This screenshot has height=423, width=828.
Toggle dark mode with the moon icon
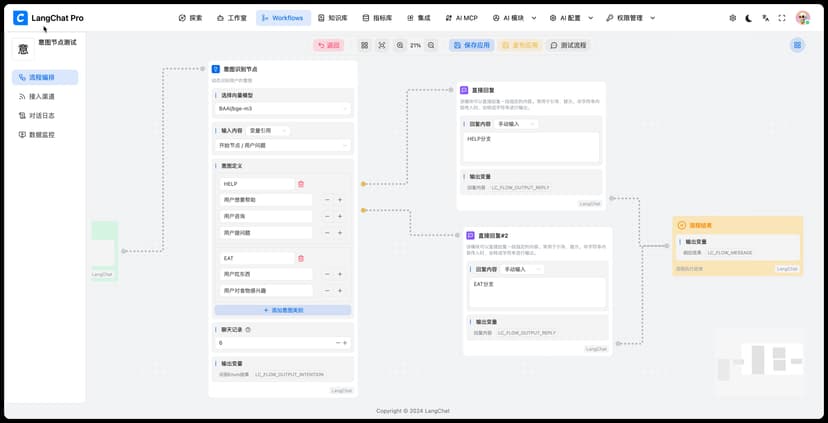tap(749, 18)
